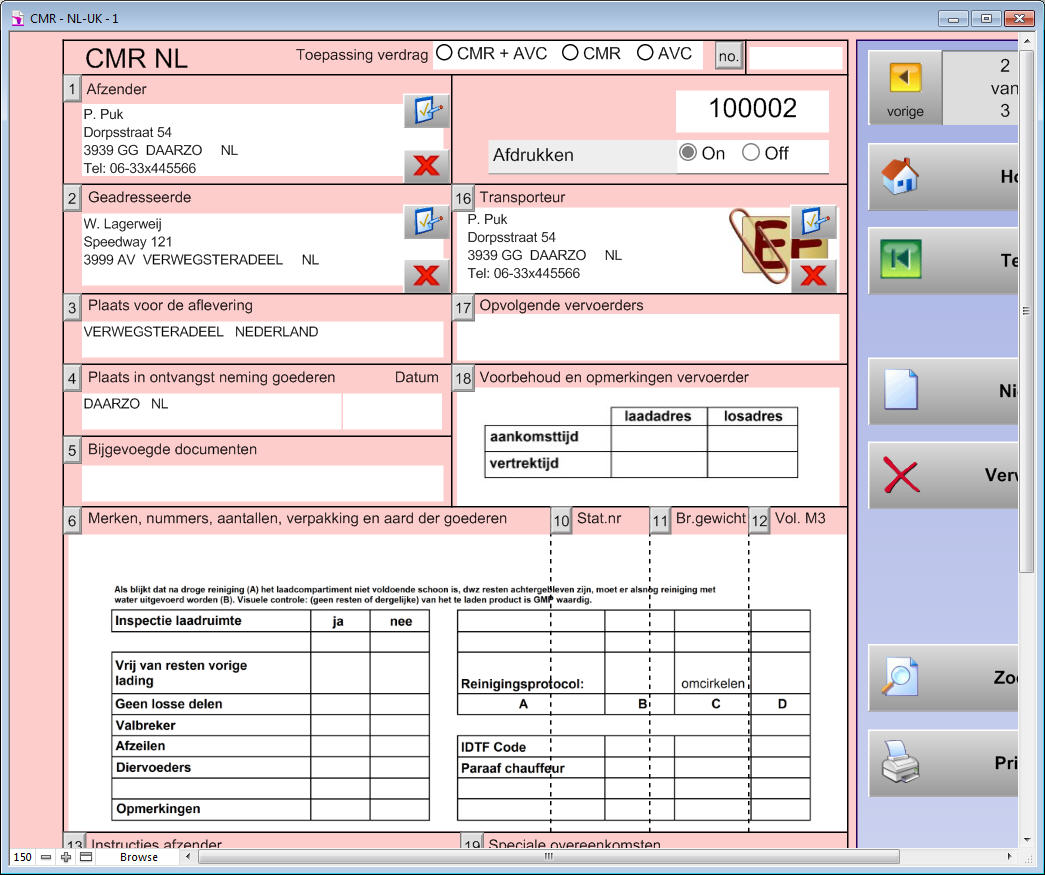1045x875 pixels.
Task: Remove the Transporteur using the red X
Action: 813,275
